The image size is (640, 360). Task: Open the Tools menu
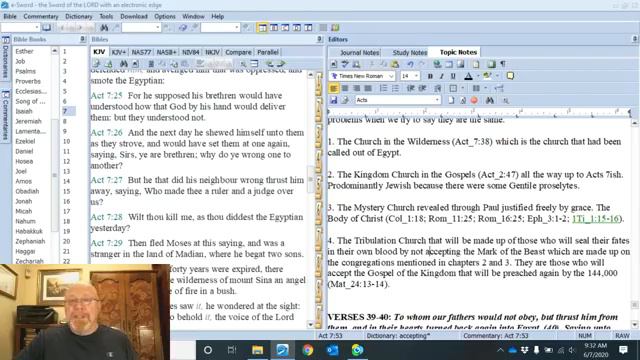pyautogui.click(x=106, y=16)
